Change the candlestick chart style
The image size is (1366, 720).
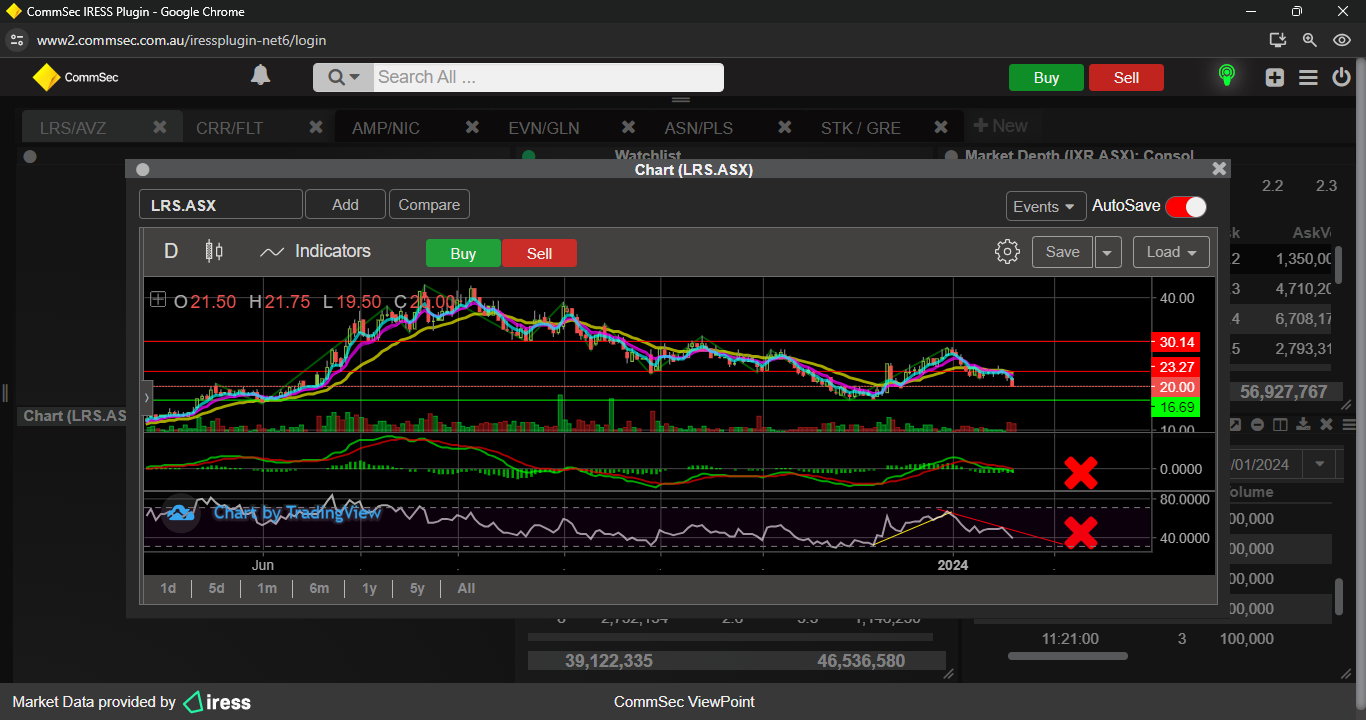click(x=213, y=251)
